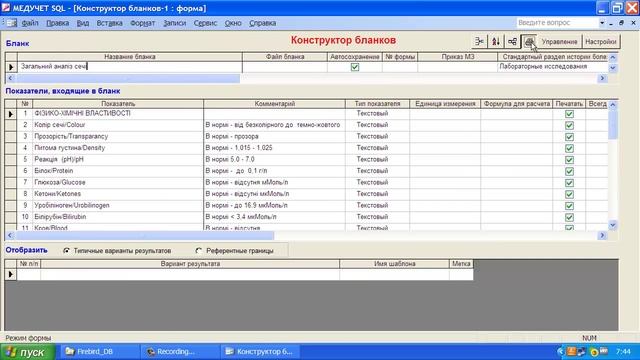
Task: Select Типичные варианты результатов radio
Action: pos(67,251)
